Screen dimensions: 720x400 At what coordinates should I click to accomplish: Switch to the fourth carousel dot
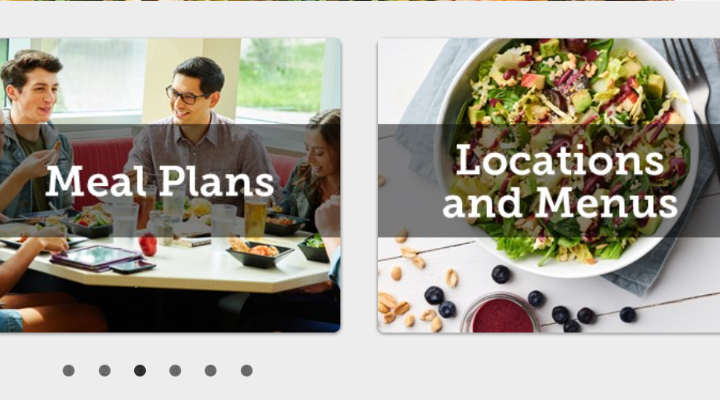pyautogui.click(x=175, y=371)
